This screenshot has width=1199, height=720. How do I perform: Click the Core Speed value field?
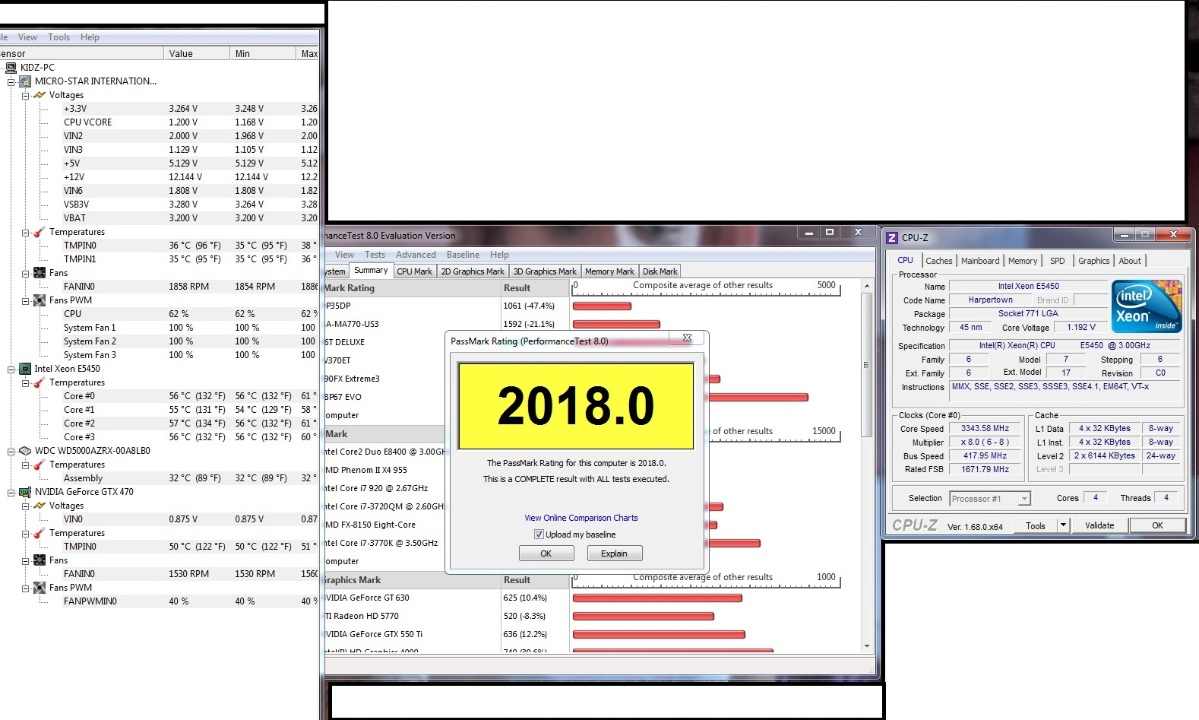pos(985,428)
